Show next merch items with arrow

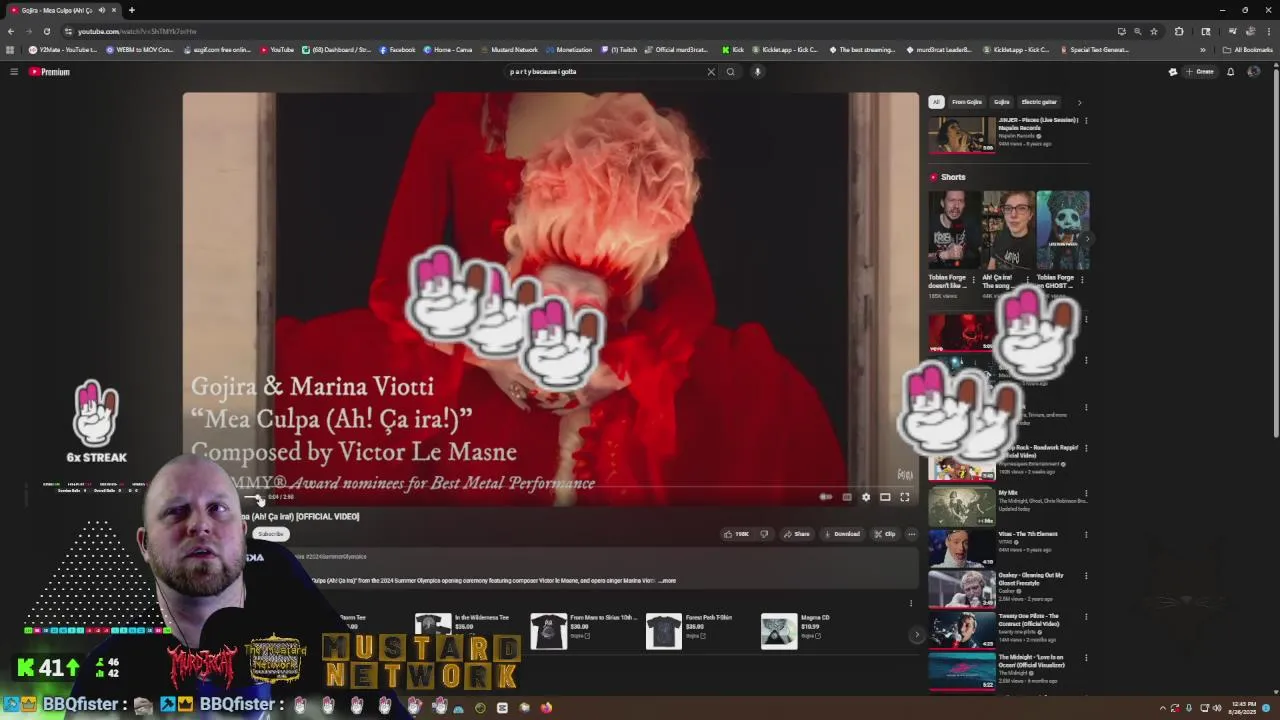tap(916, 634)
